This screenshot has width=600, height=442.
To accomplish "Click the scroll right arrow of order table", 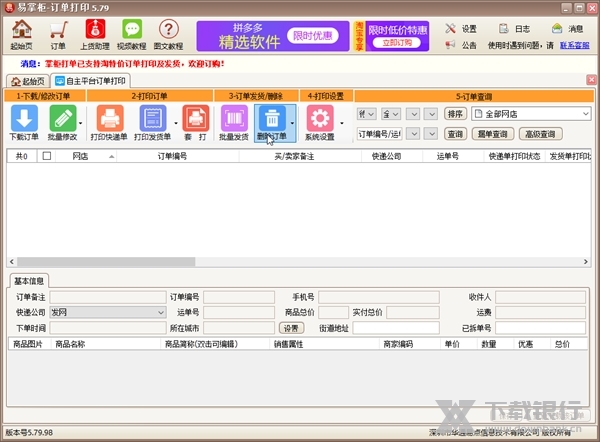I will (x=586, y=262).
